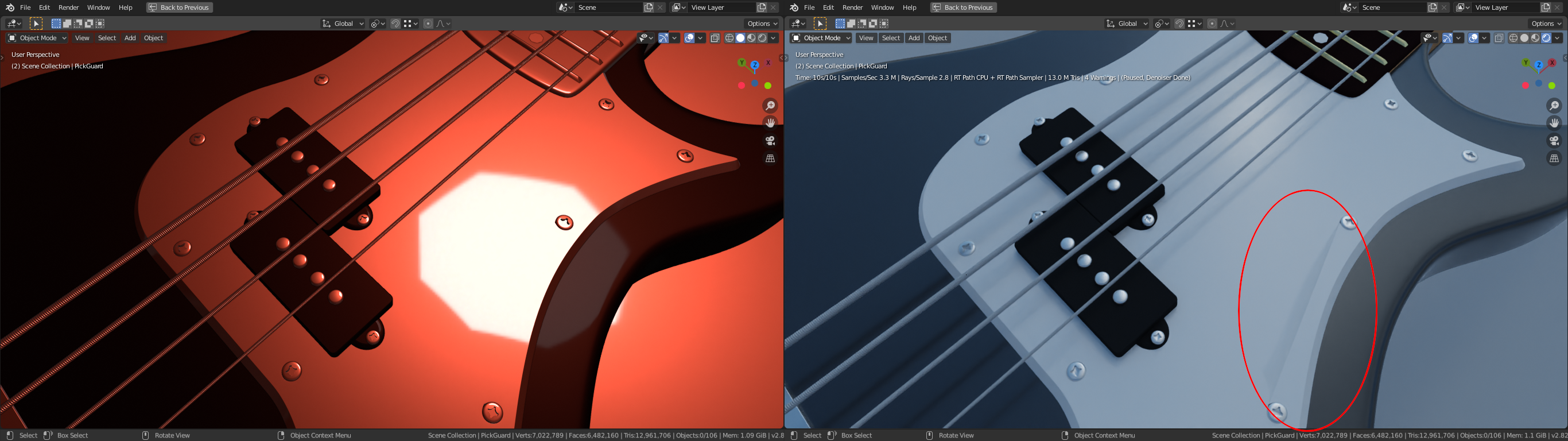Click Back to Previous in right window
Viewport: 1568px width, 441px height.
tap(963, 7)
